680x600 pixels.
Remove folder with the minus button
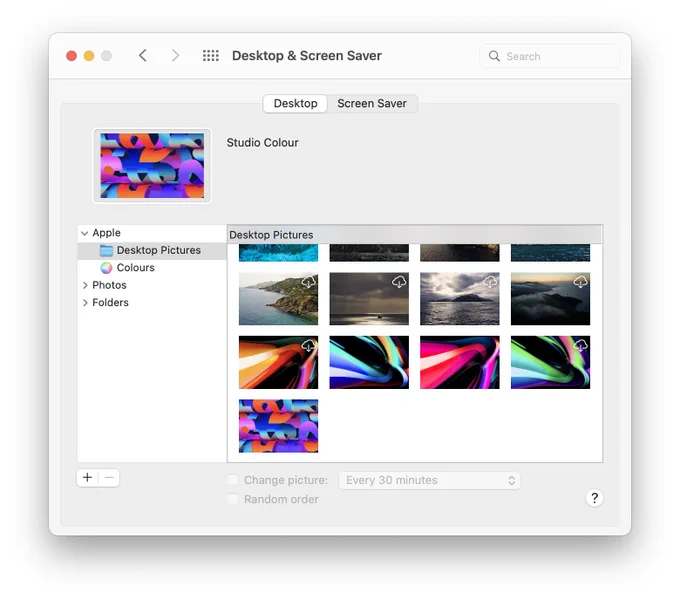109,478
